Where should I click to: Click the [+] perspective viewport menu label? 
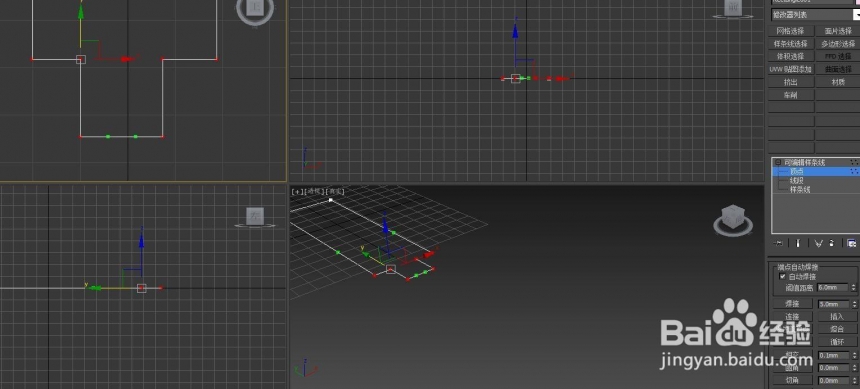pyautogui.click(x=297, y=191)
